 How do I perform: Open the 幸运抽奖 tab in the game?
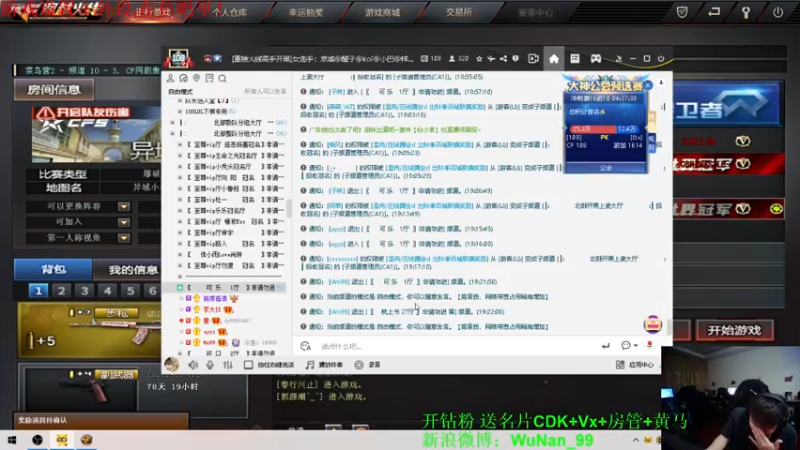(x=306, y=13)
